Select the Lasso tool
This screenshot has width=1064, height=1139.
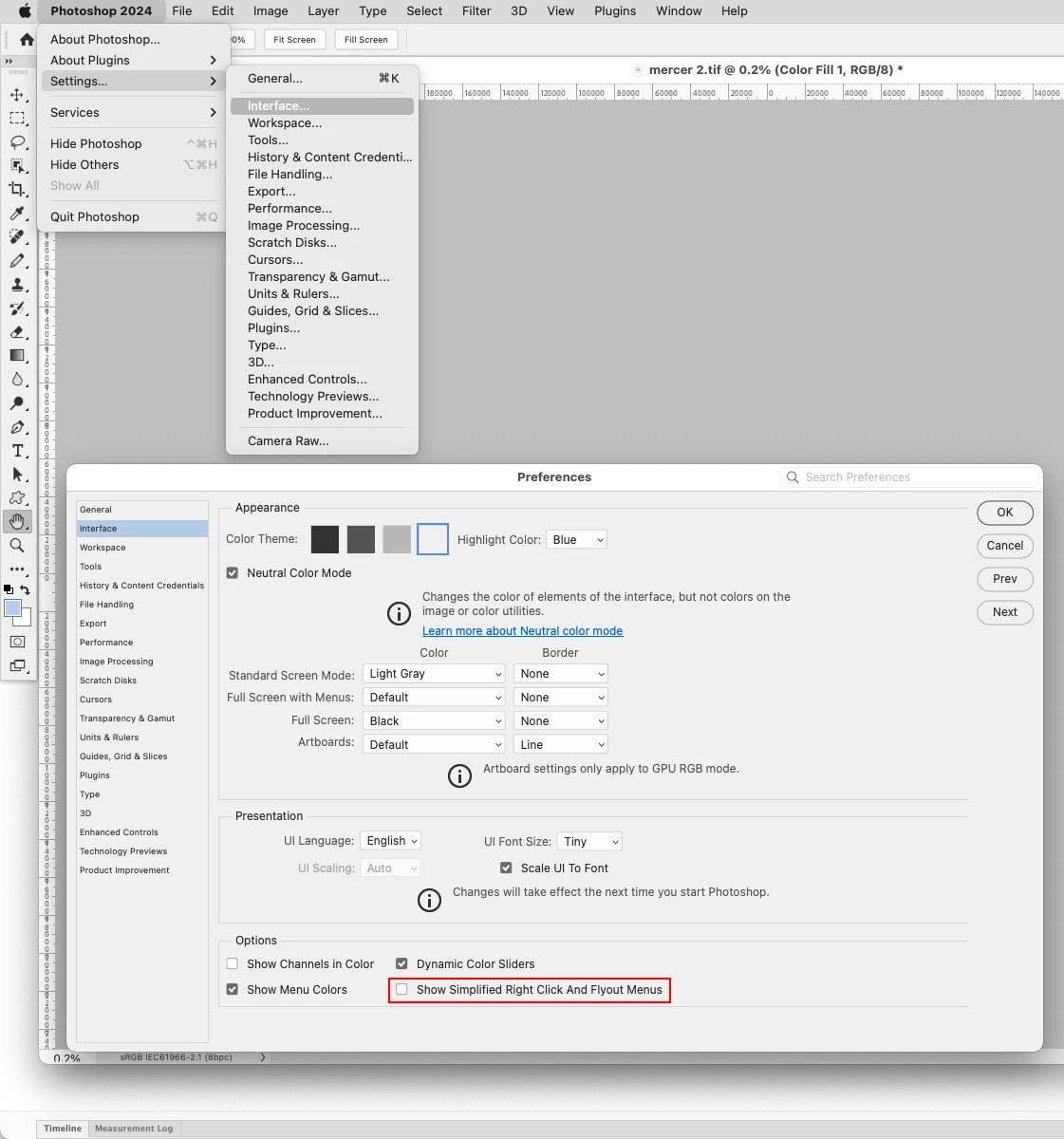click(17, 142)
